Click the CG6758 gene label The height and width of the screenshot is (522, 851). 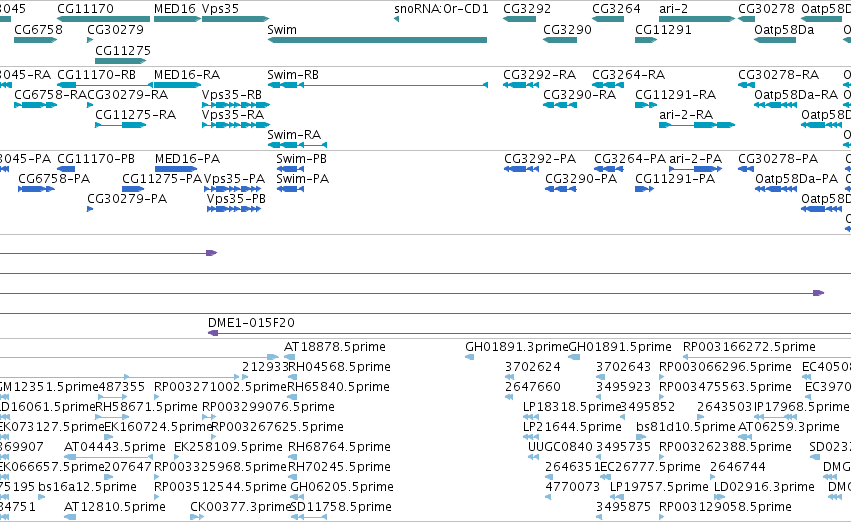tap(38, 29)
